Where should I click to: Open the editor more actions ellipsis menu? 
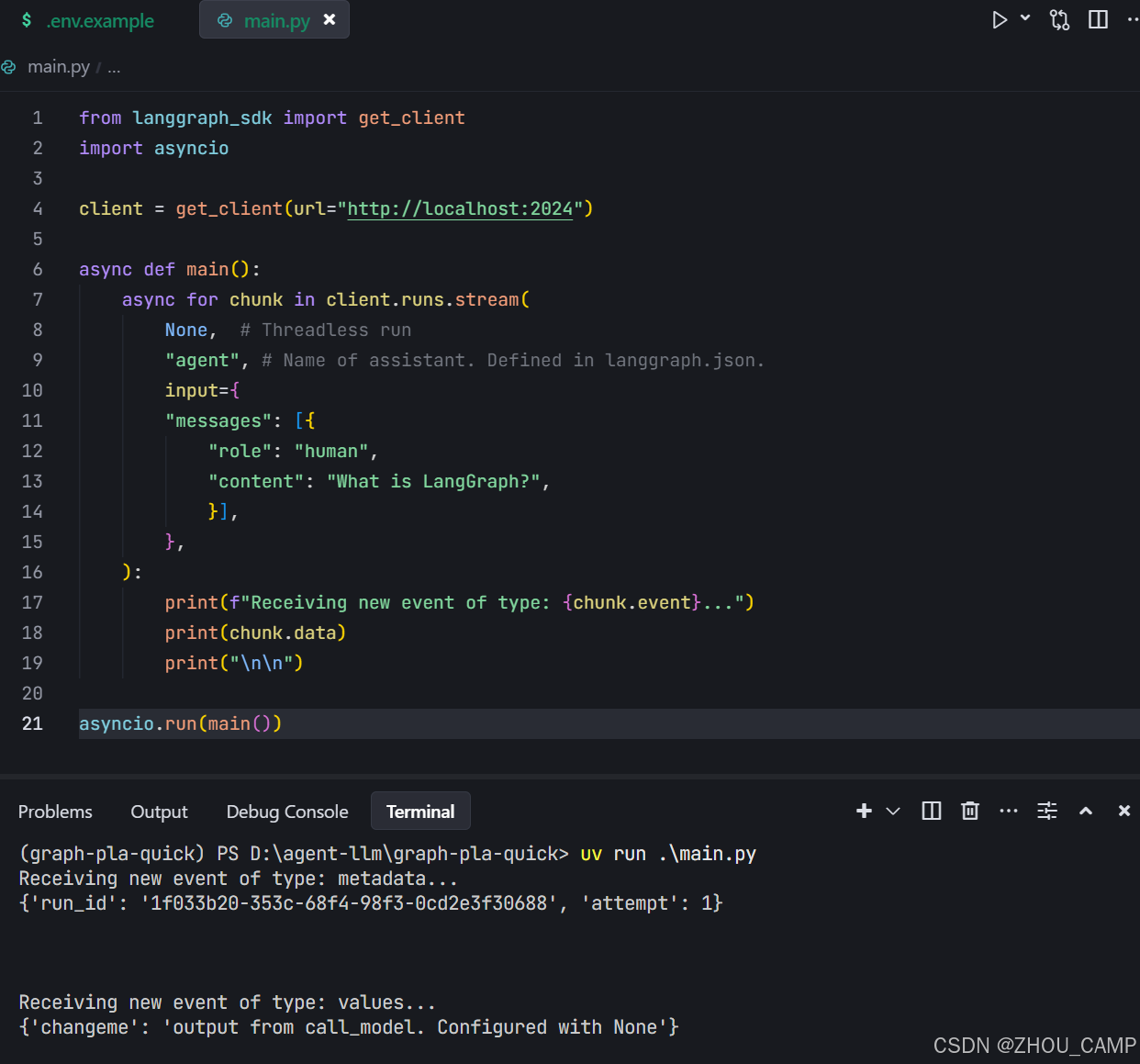click(1134, 19)
